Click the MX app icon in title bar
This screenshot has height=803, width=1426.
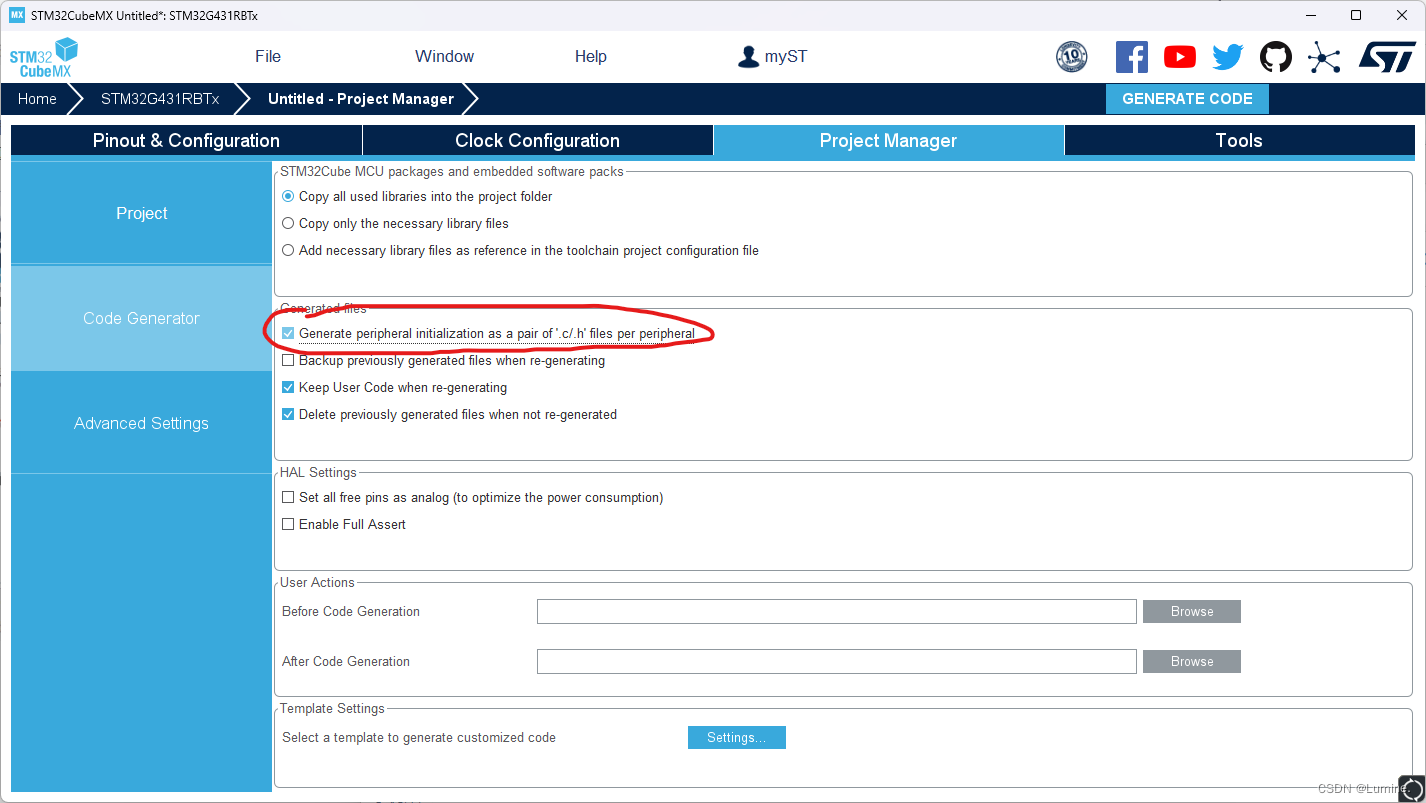16,15
